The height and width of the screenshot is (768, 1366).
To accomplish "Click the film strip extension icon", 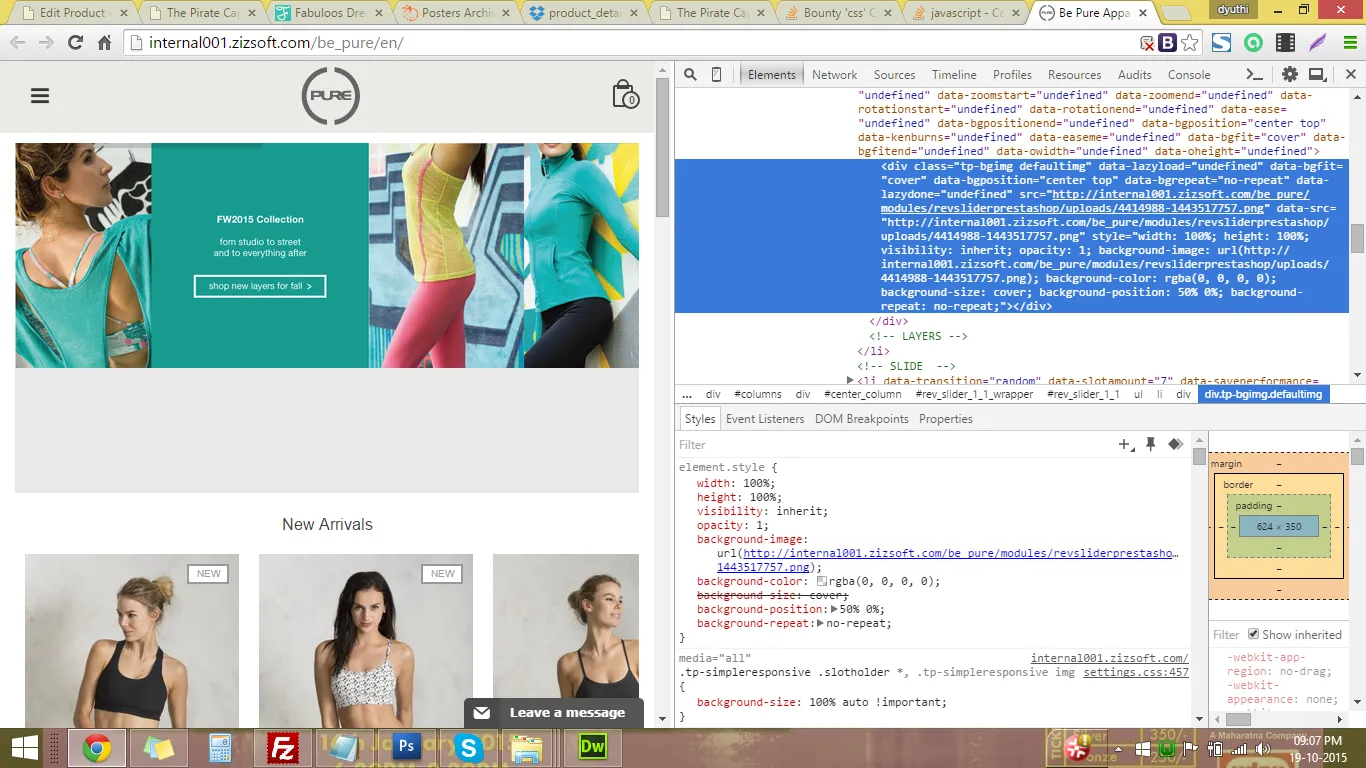I will tap(1286, 43).
